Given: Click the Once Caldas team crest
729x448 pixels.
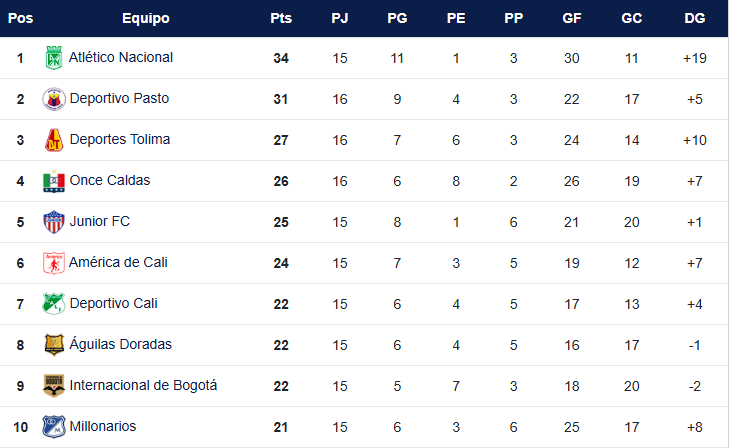Looking at the screenshot, I should pos(54,181).
